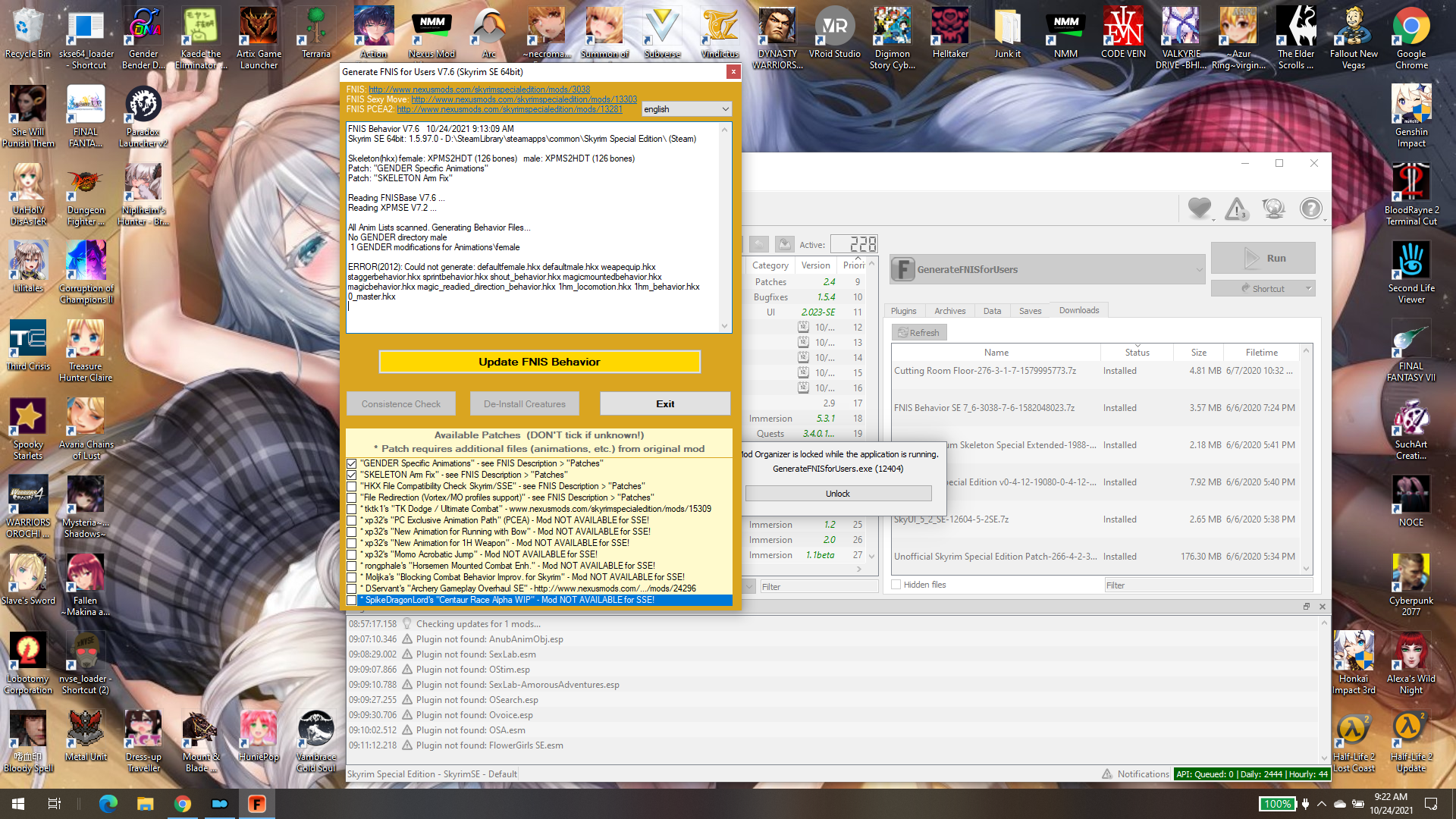Launch the Helltaker desktop icon
The width and height of the screenshot is (1456, 819).
(x=950, y=34)
